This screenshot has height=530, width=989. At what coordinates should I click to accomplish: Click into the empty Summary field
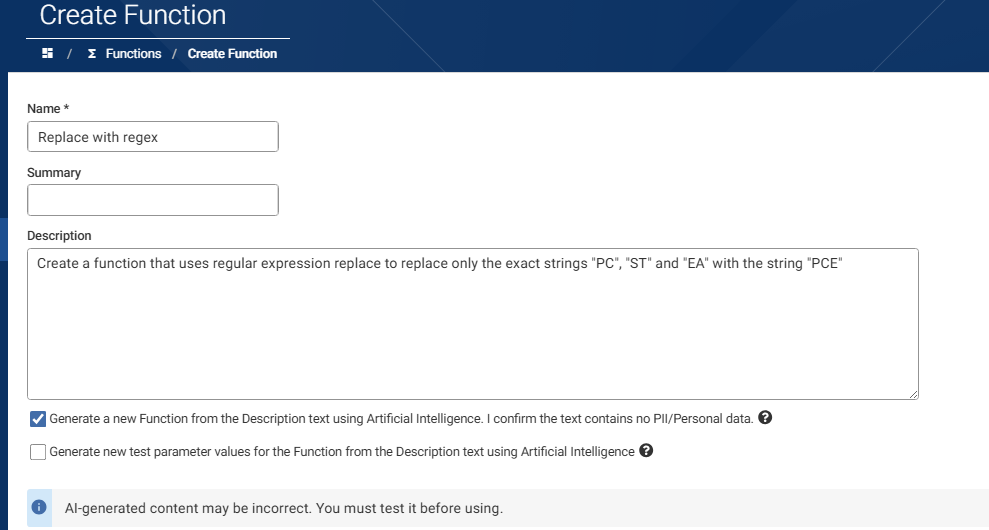pyautogui.click(x=153, y=200)
